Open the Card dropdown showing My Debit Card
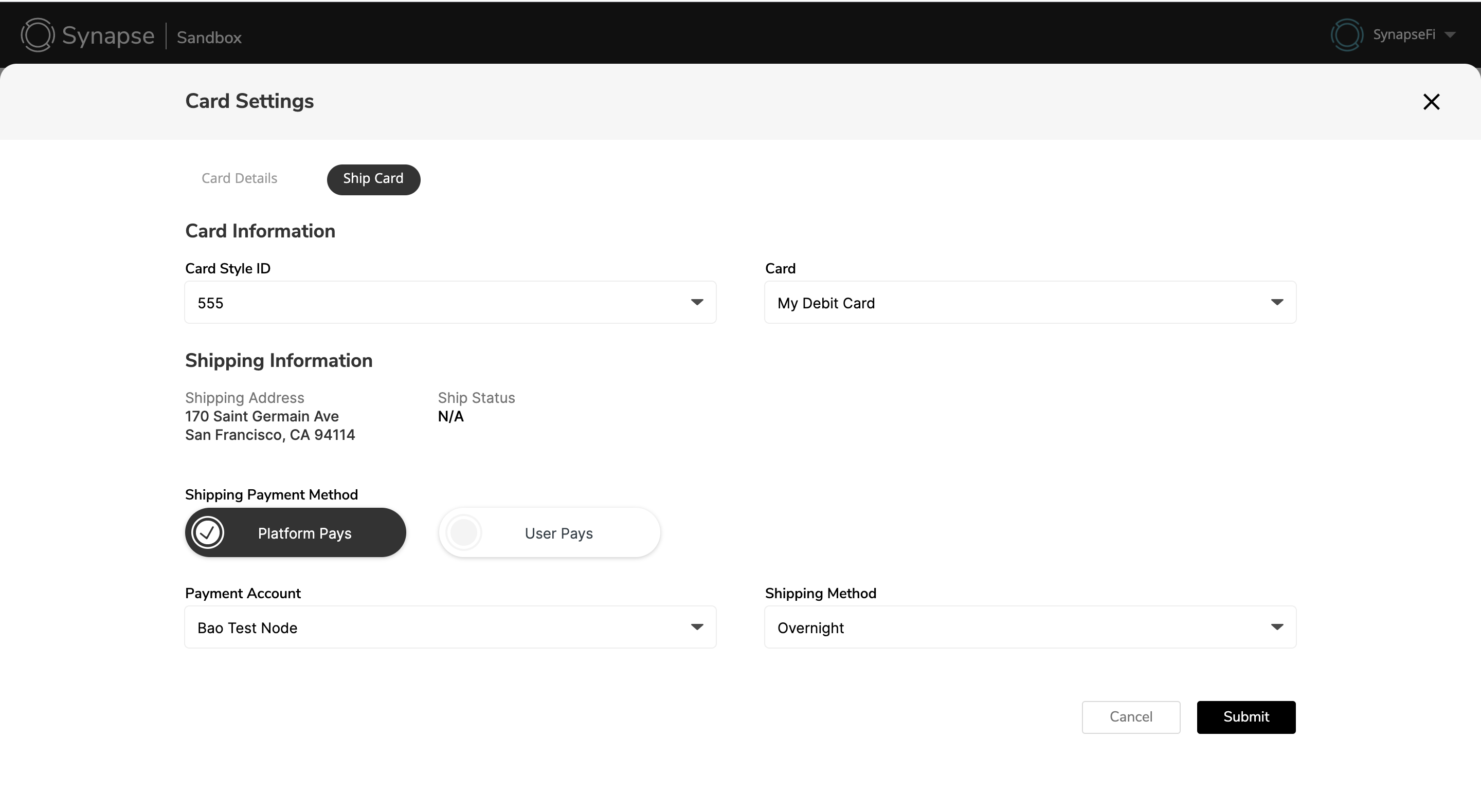 pos(1030,302)
